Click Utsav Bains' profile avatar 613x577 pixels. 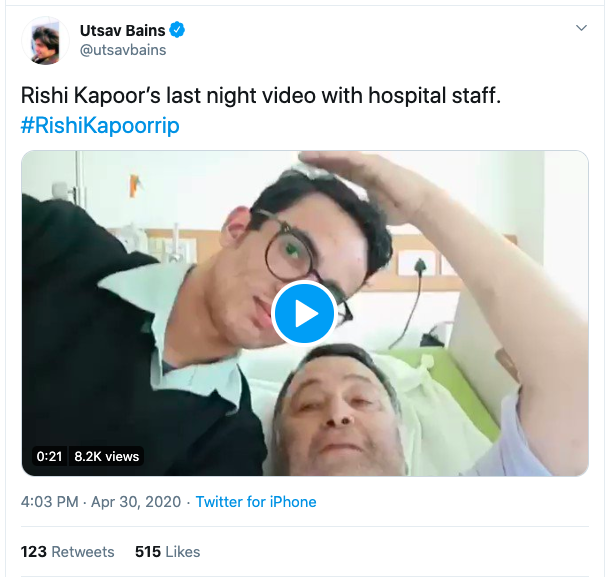44,42
